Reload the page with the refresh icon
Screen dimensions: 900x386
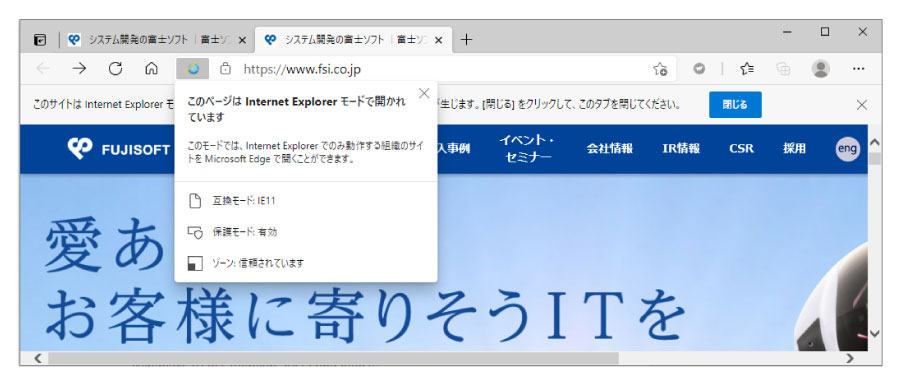[115, 69]
